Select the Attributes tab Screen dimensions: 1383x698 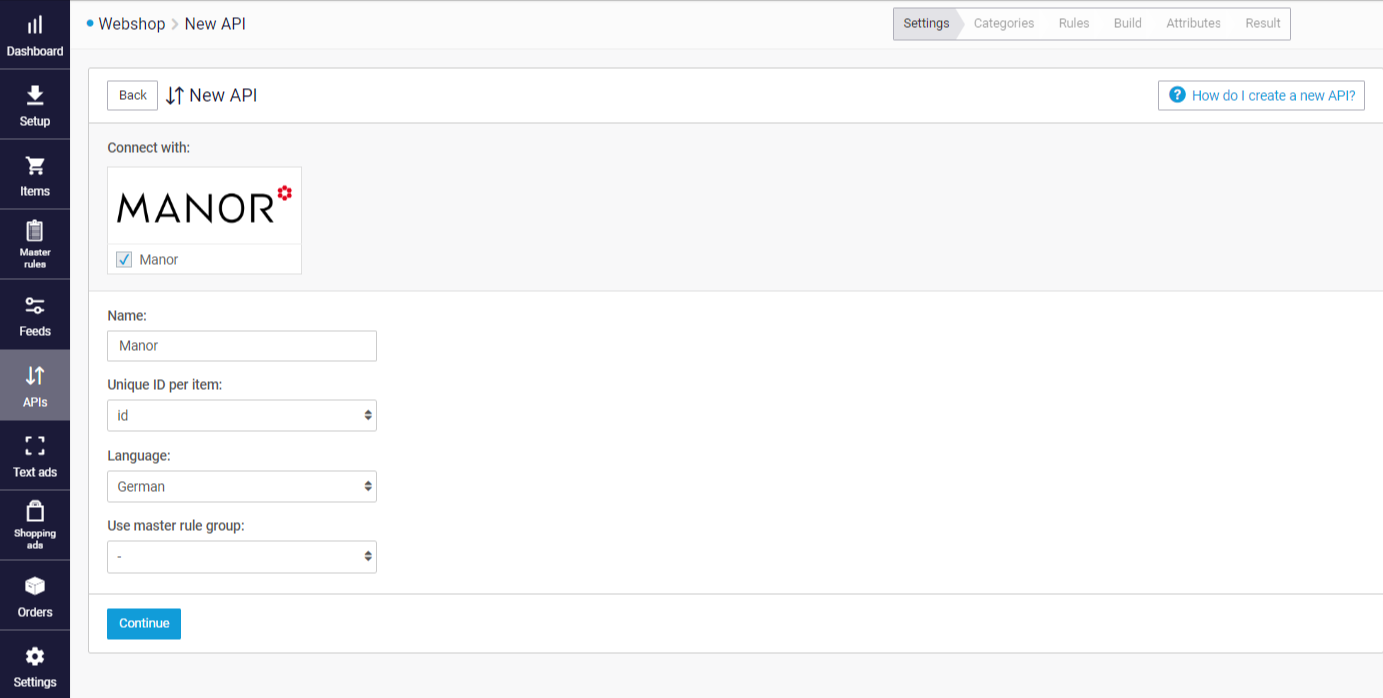tap(1192, 23)
